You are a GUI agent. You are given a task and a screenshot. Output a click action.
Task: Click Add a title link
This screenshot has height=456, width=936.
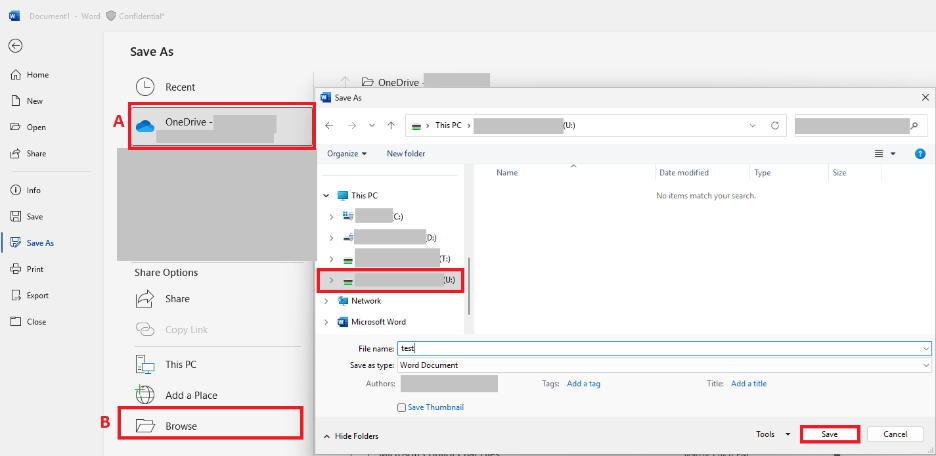(749, 384)
